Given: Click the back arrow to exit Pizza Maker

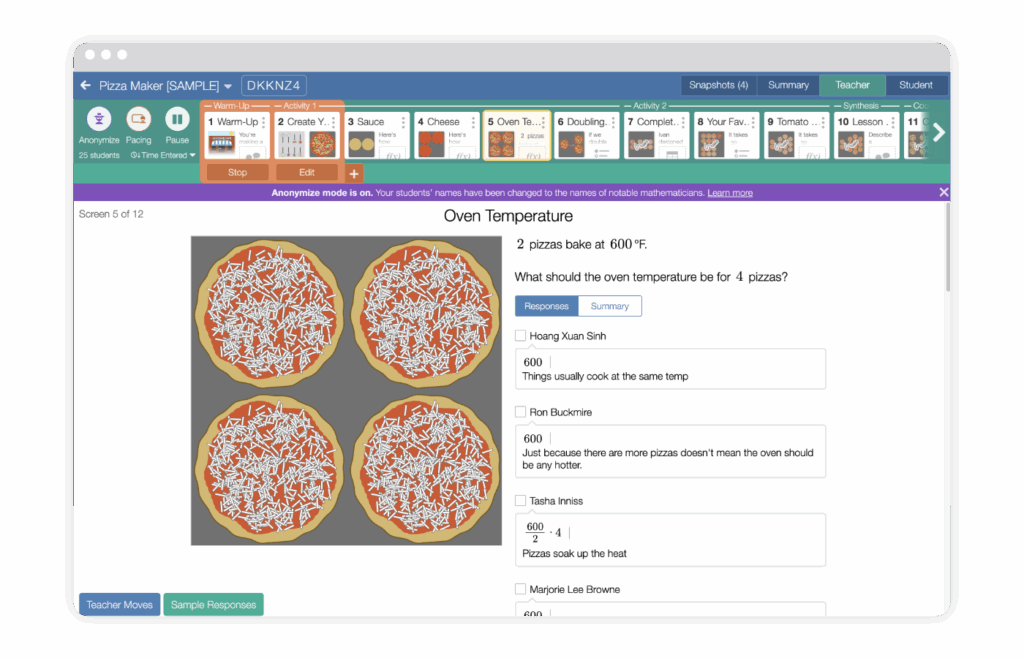Looking at the screenshot, I should [84, 85].
